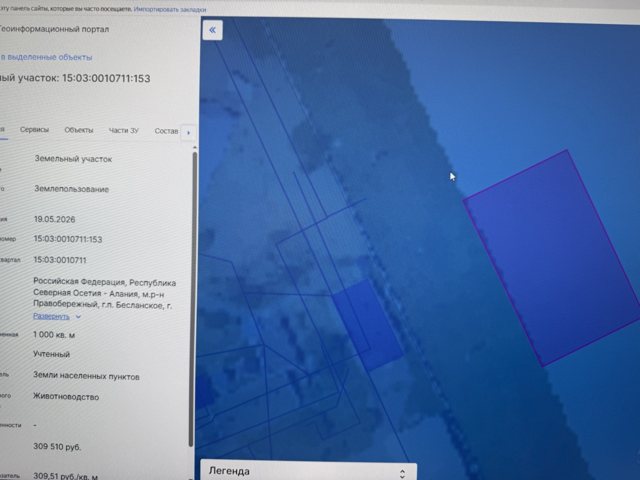The image size is (640, 480).
Task: Expand the Легенда dropdown panel
Action: pyautogui.click(x=309, y=471)
